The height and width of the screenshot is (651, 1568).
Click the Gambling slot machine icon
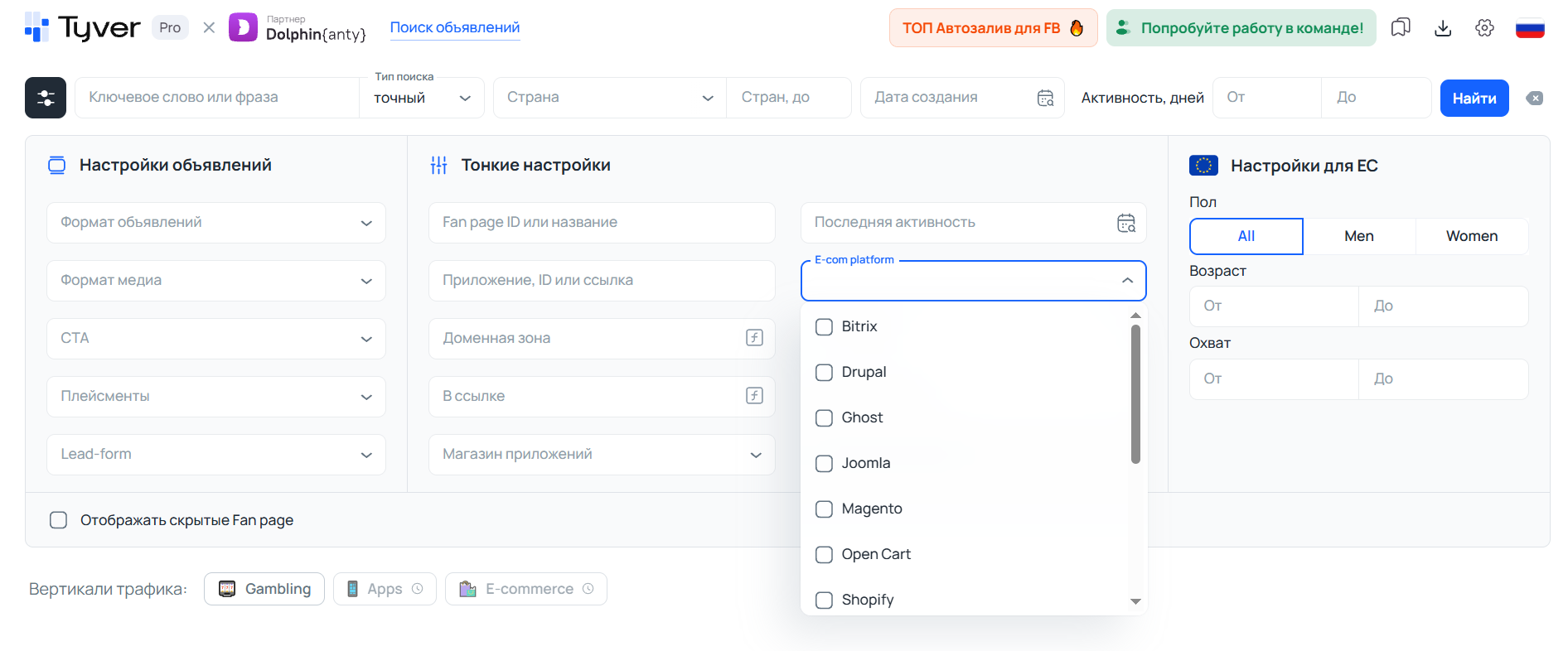227,589
